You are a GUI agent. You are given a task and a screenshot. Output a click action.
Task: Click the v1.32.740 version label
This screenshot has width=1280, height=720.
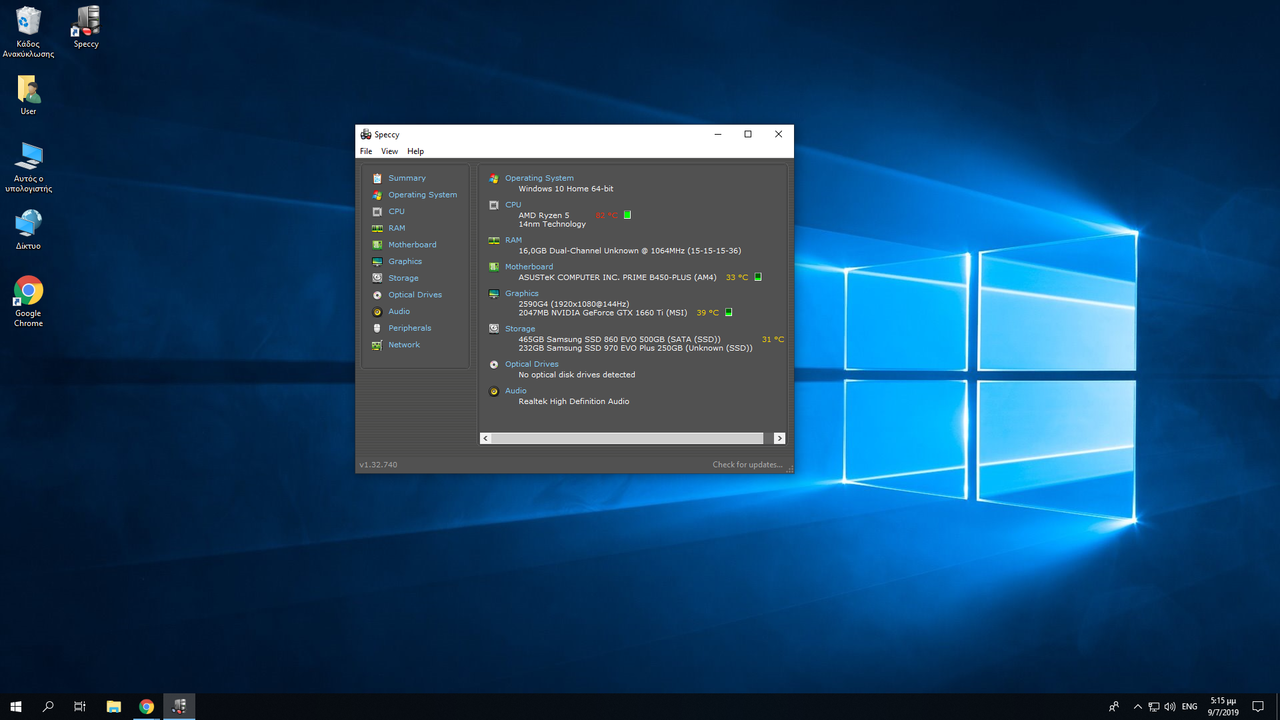[378, 465]
